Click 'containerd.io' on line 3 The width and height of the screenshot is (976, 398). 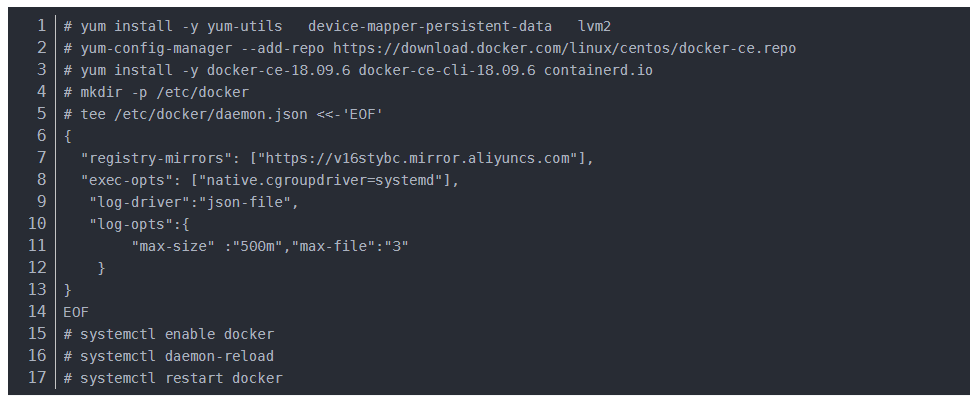[599, 70]
